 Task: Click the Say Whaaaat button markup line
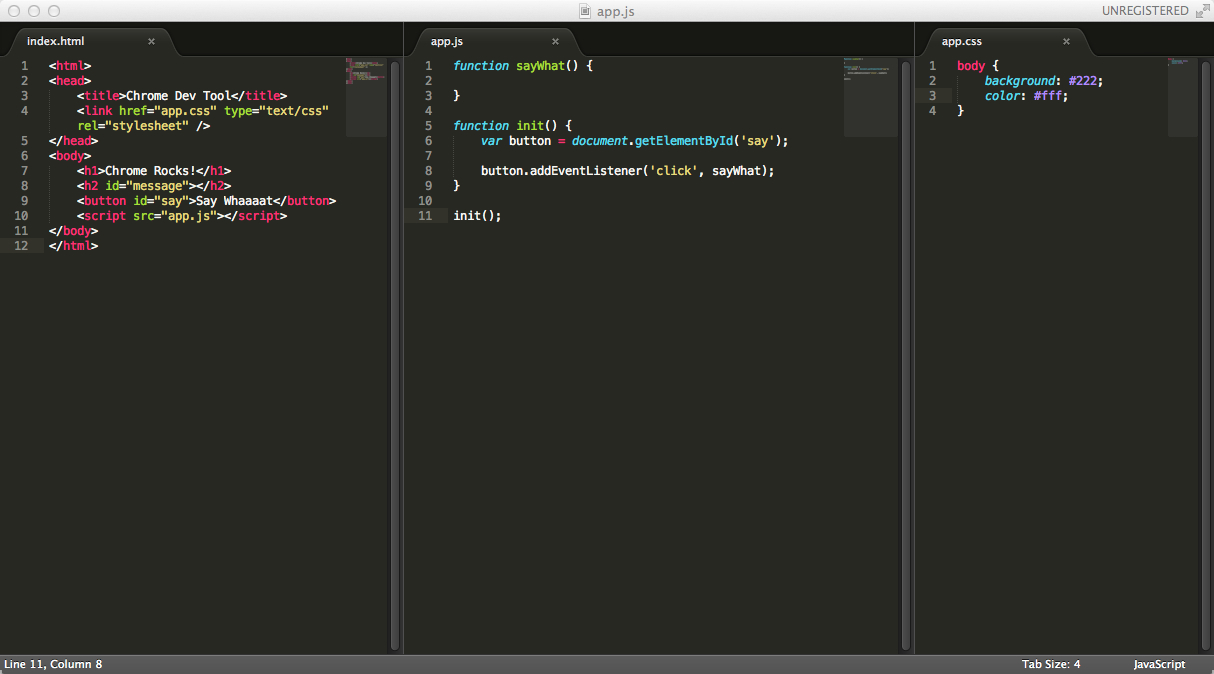coord(207,201)
